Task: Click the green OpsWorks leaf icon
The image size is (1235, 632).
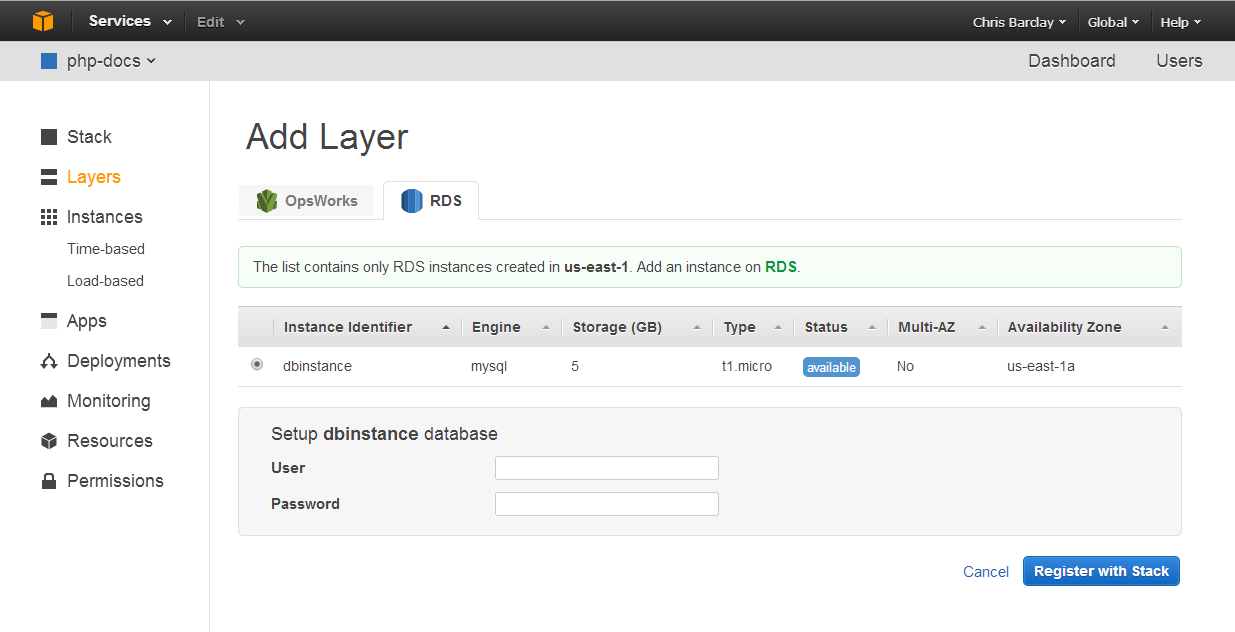Action: coord(266,200)
